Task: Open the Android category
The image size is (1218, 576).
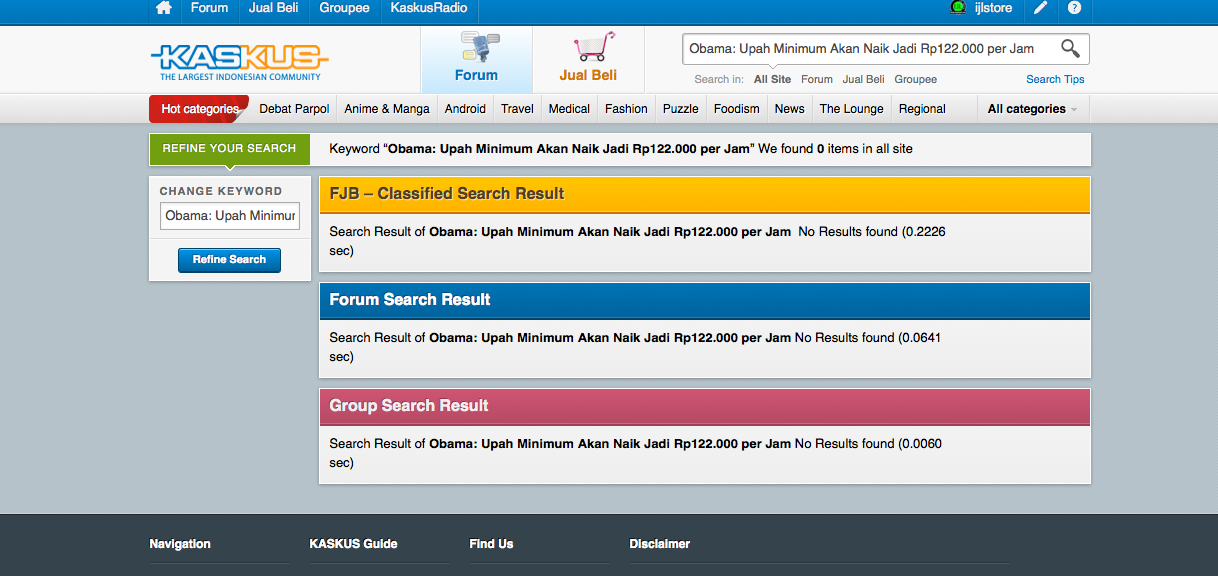Action: pyautogui.click(x=465, y=109)
